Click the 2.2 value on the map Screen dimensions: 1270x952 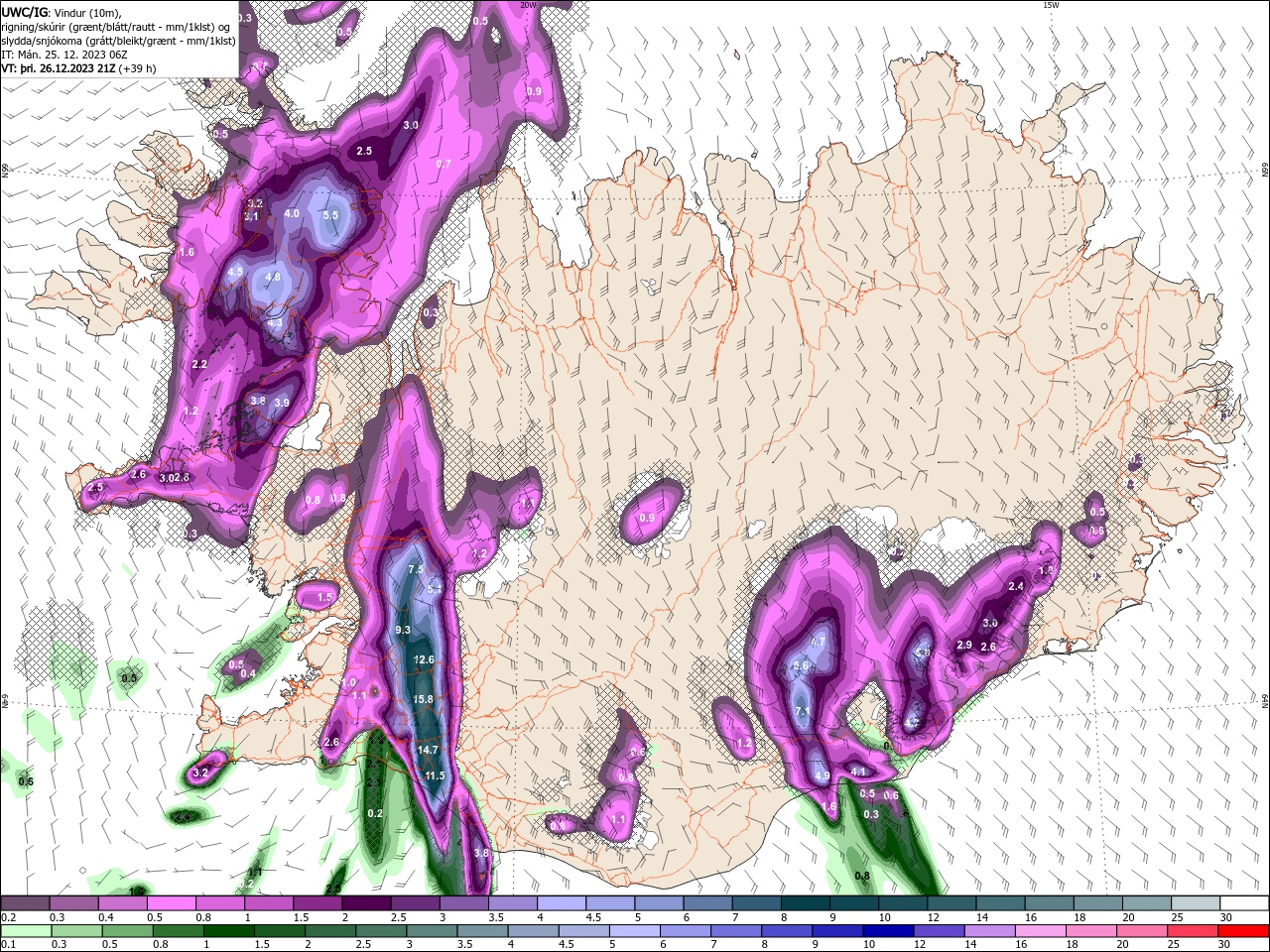[199, 365]
